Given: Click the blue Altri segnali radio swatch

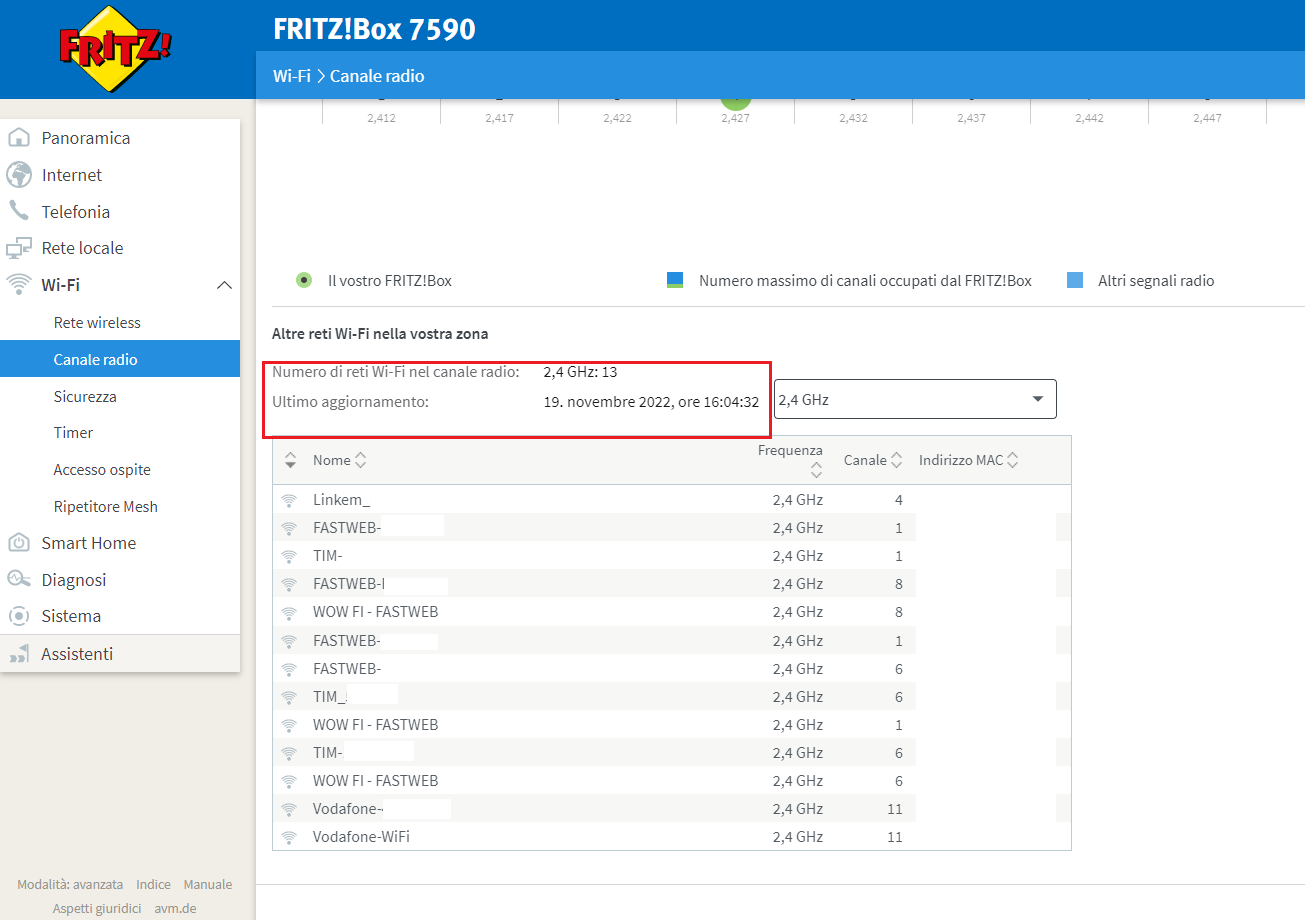Looking at the screenshot, I should pos(1075,280).
